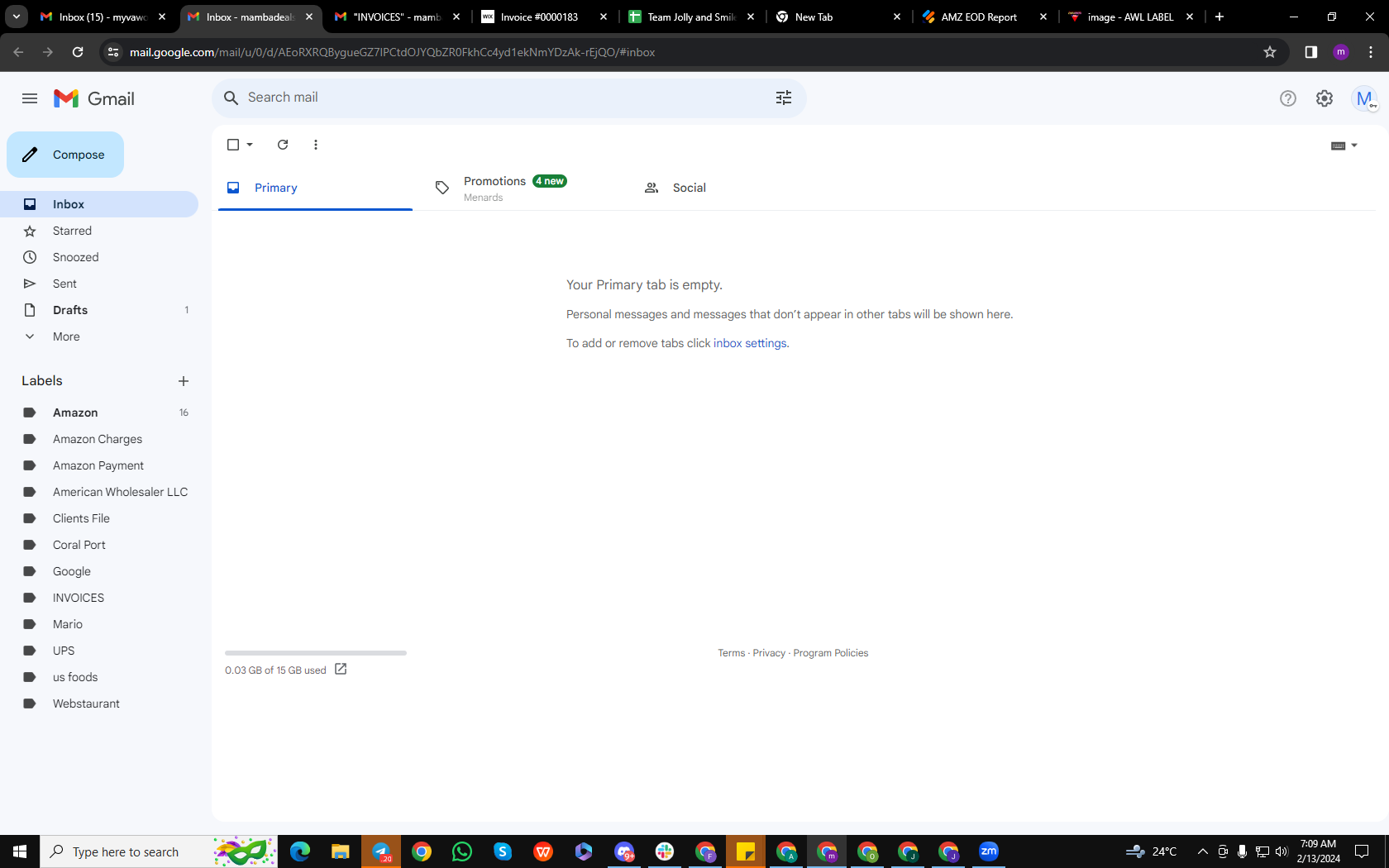Open the INVOICES label
This screenshot has height=868, width=1389.
pyautogui.click(x=99, y=598)
